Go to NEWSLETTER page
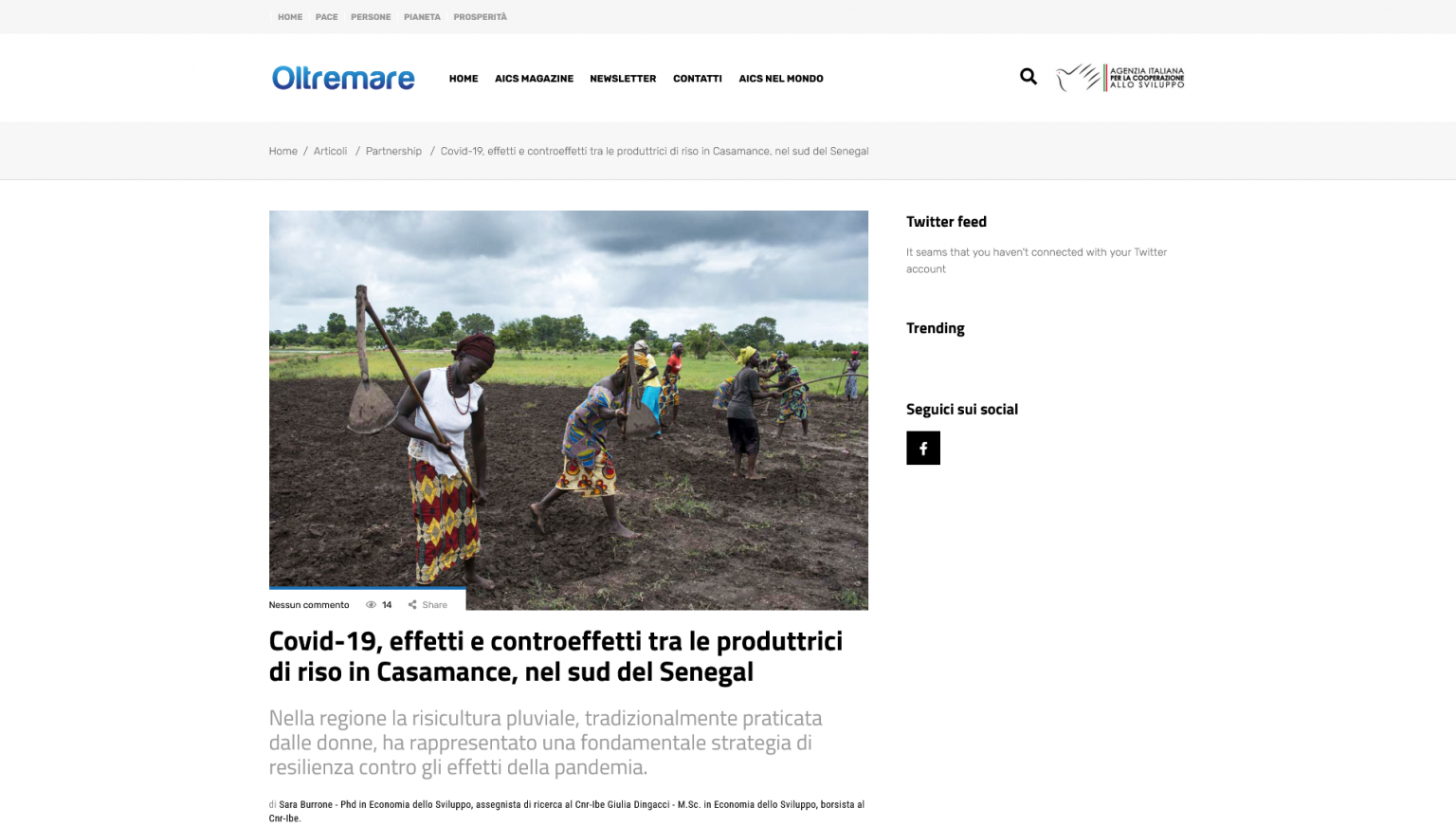 623,79
